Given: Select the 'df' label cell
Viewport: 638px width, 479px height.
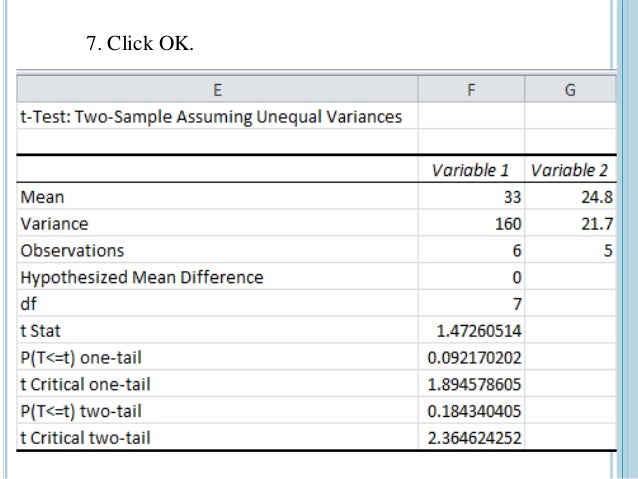Looking at the screenshot, I should pyautogui.click(x=217, y=304).
